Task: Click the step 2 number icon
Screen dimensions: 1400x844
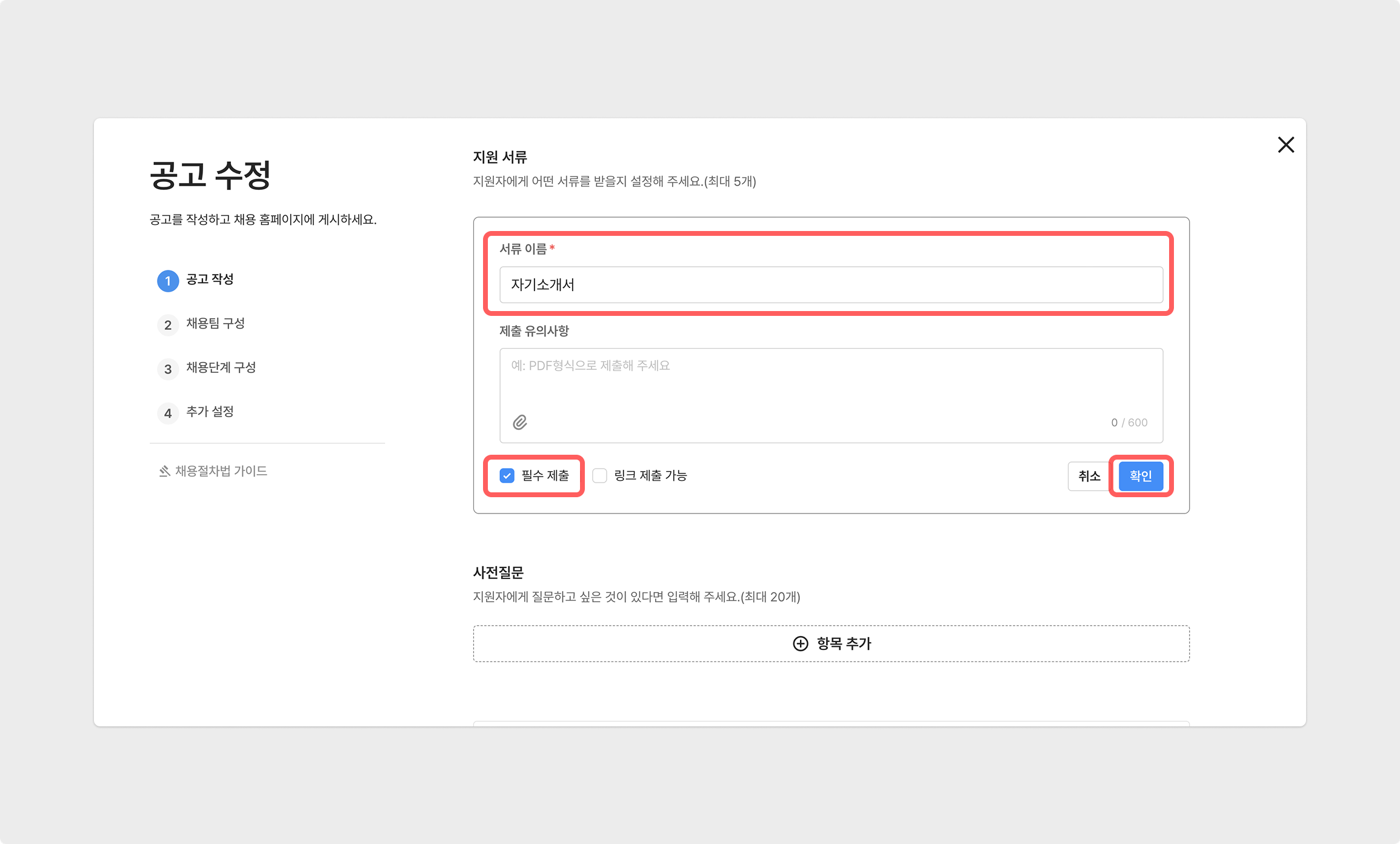Action: (x=168, y=325)
